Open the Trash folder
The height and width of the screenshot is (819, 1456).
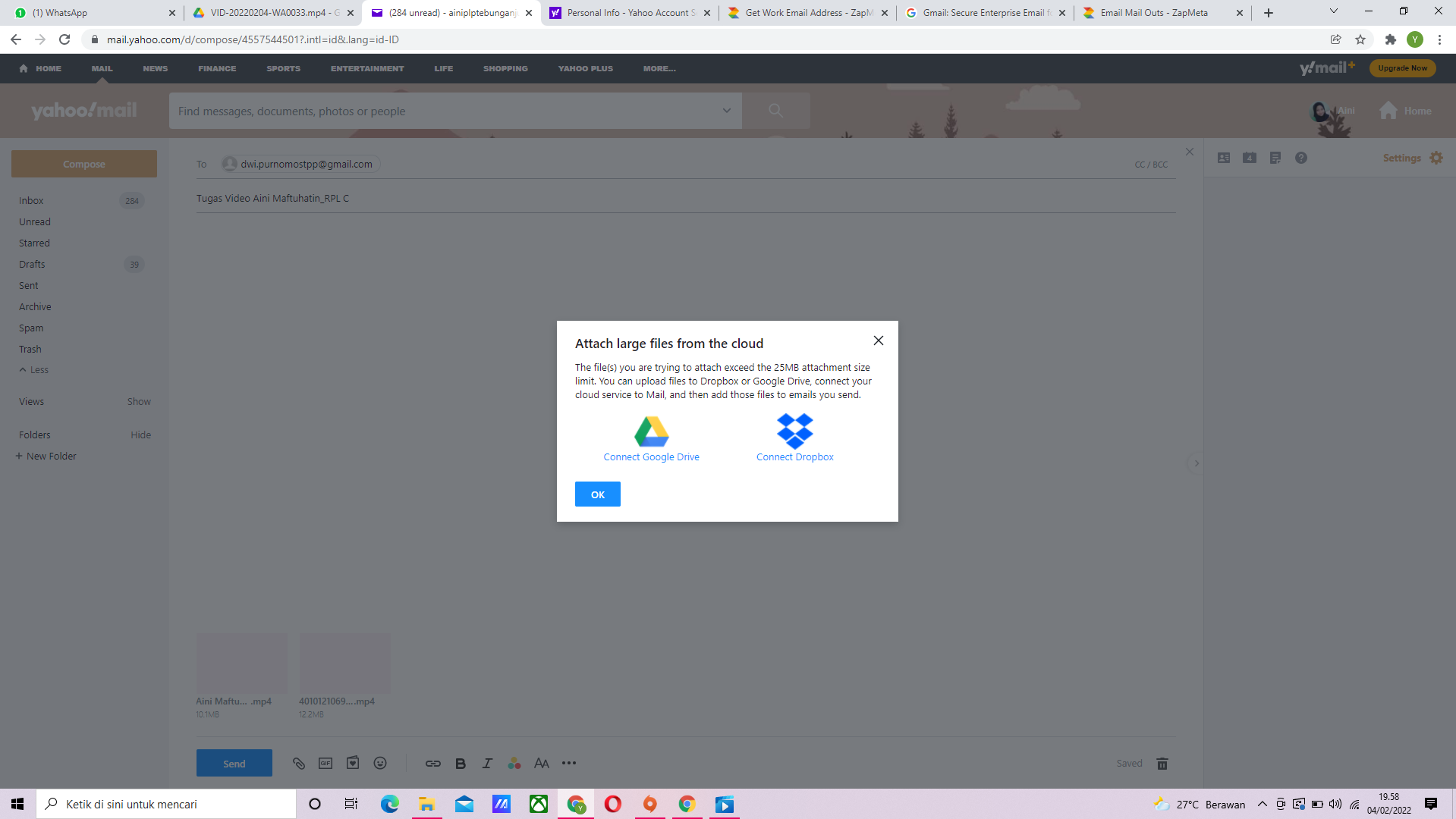click(30, 350)
